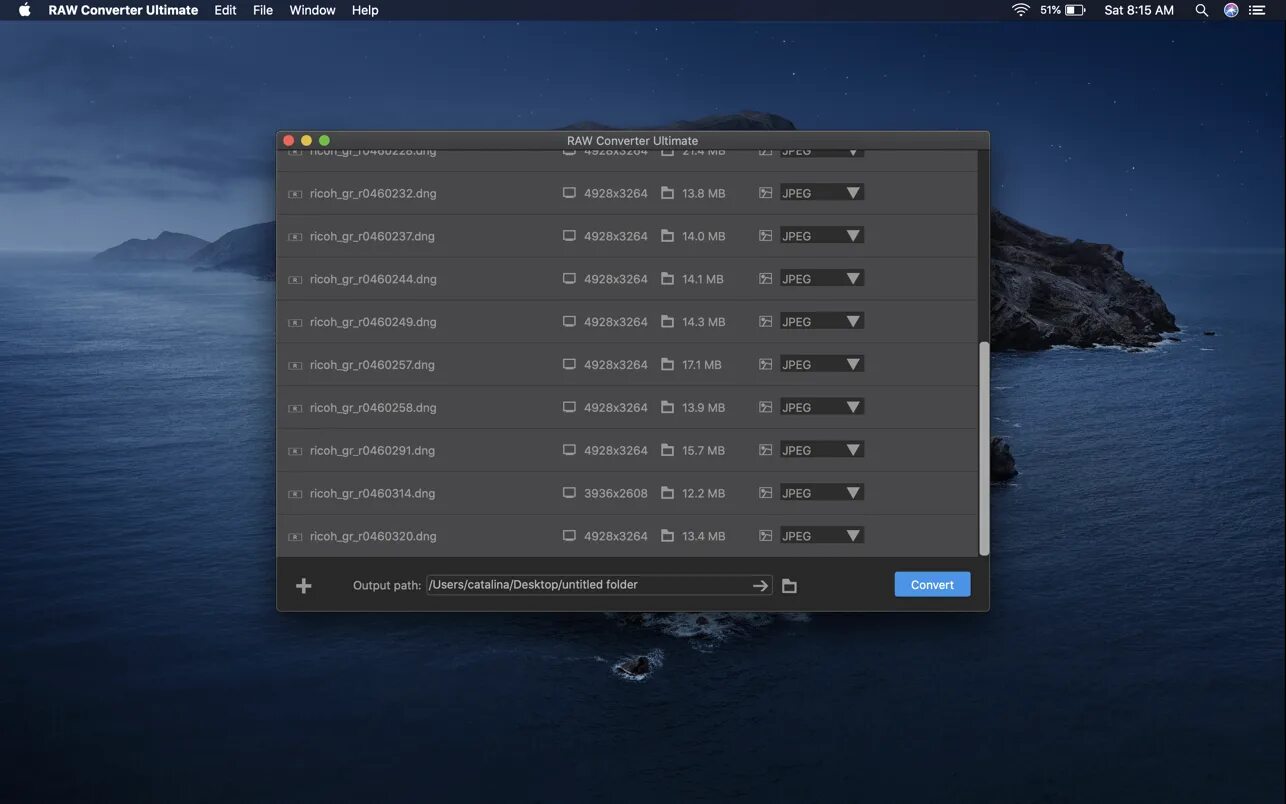The width and height of the screenshot is (1286, 804).
Task: Open JPEG format dropdown for ricoh_gr_r0460249.dng
Action: (821, 322)
